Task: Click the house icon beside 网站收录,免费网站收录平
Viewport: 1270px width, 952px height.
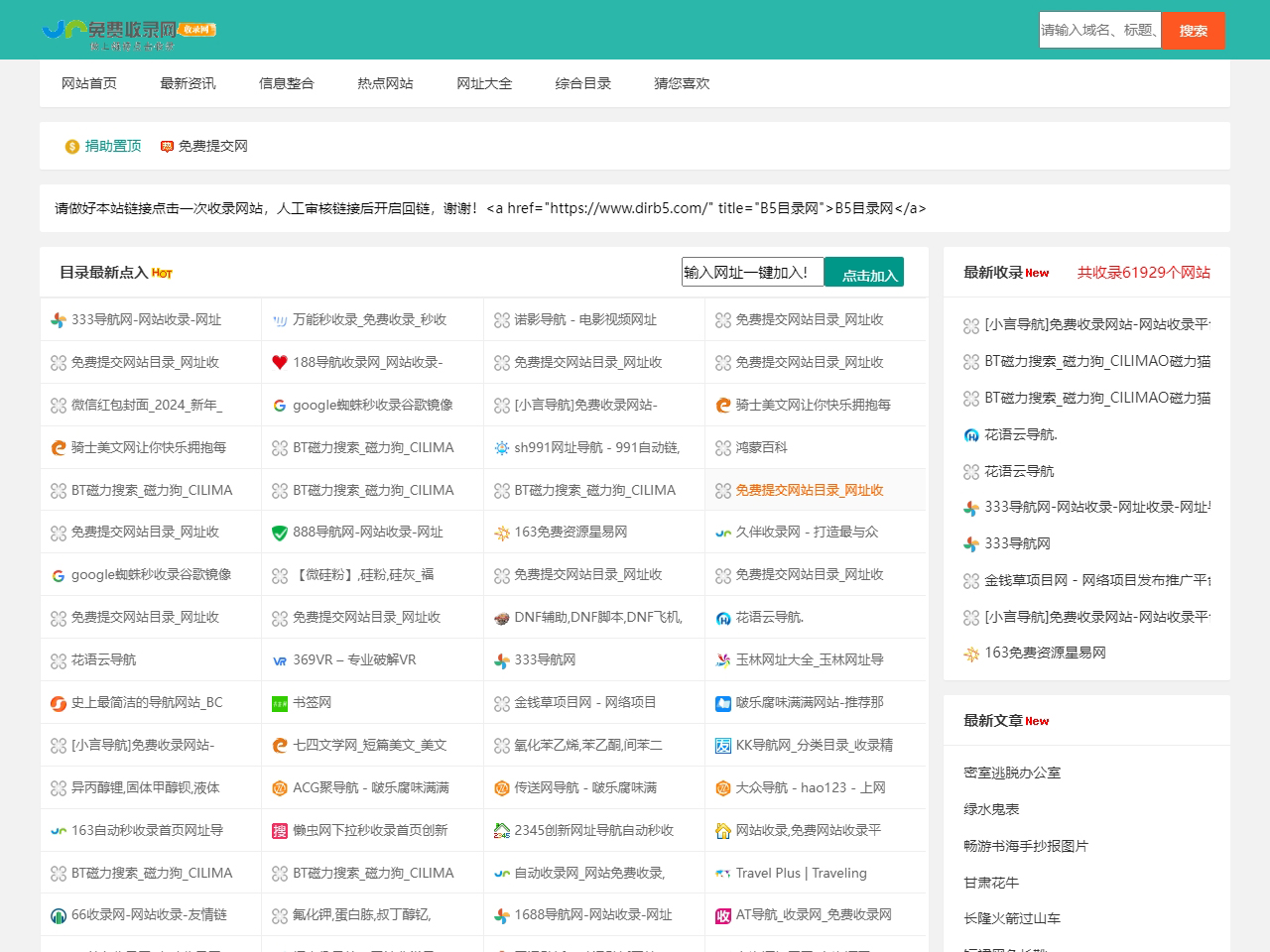Action: click(x=723, y=831)
